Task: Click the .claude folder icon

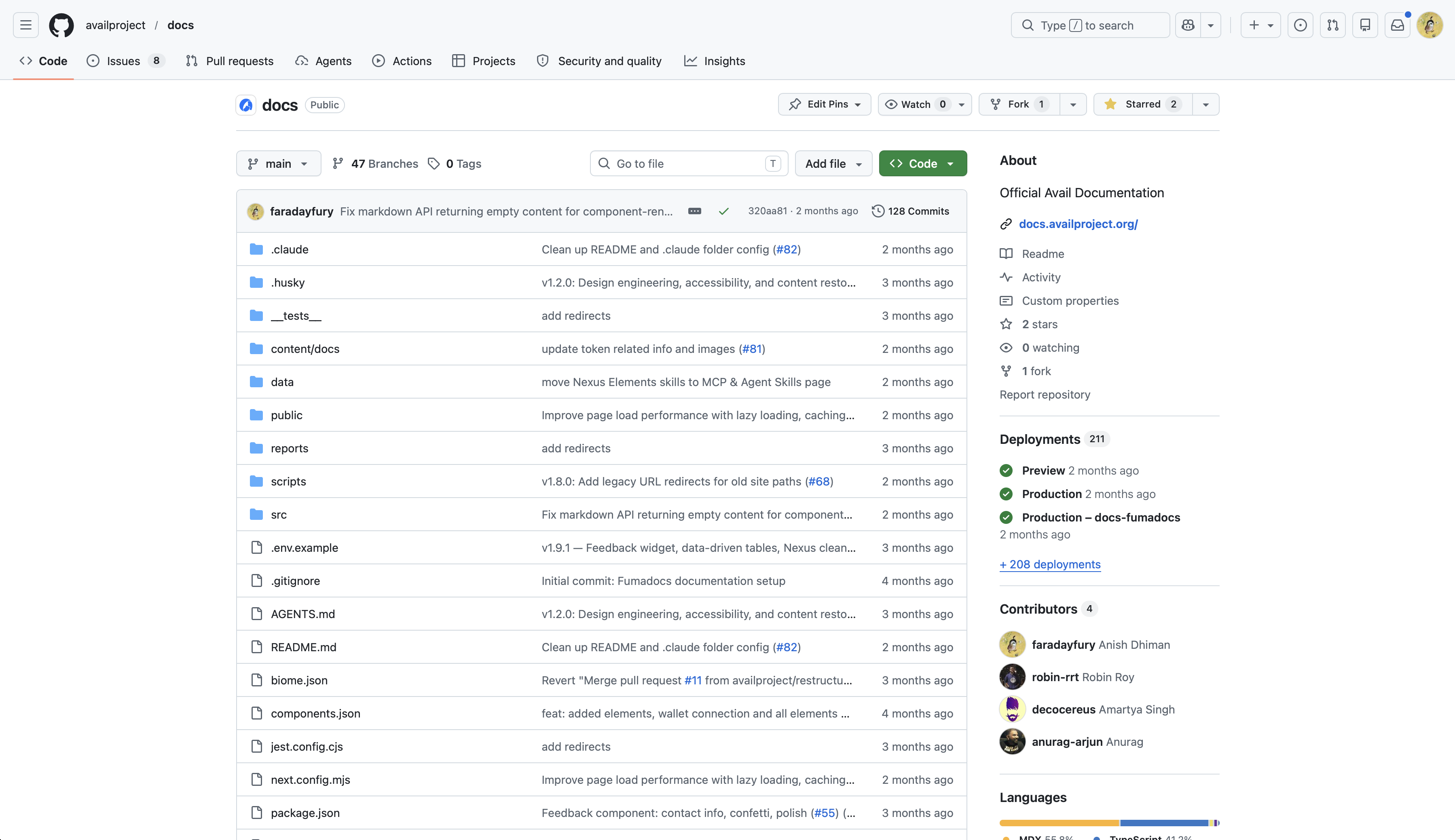Action: [x=256, y=249]
